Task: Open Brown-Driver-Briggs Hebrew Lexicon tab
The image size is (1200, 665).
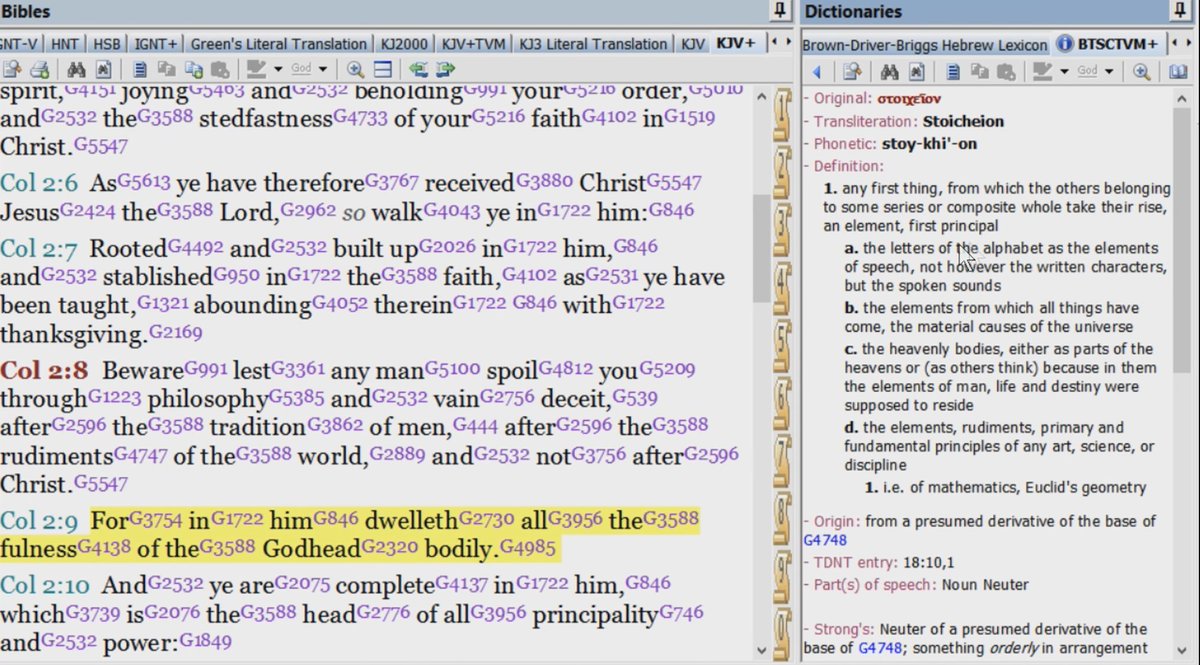Action: tap(925, 45)
